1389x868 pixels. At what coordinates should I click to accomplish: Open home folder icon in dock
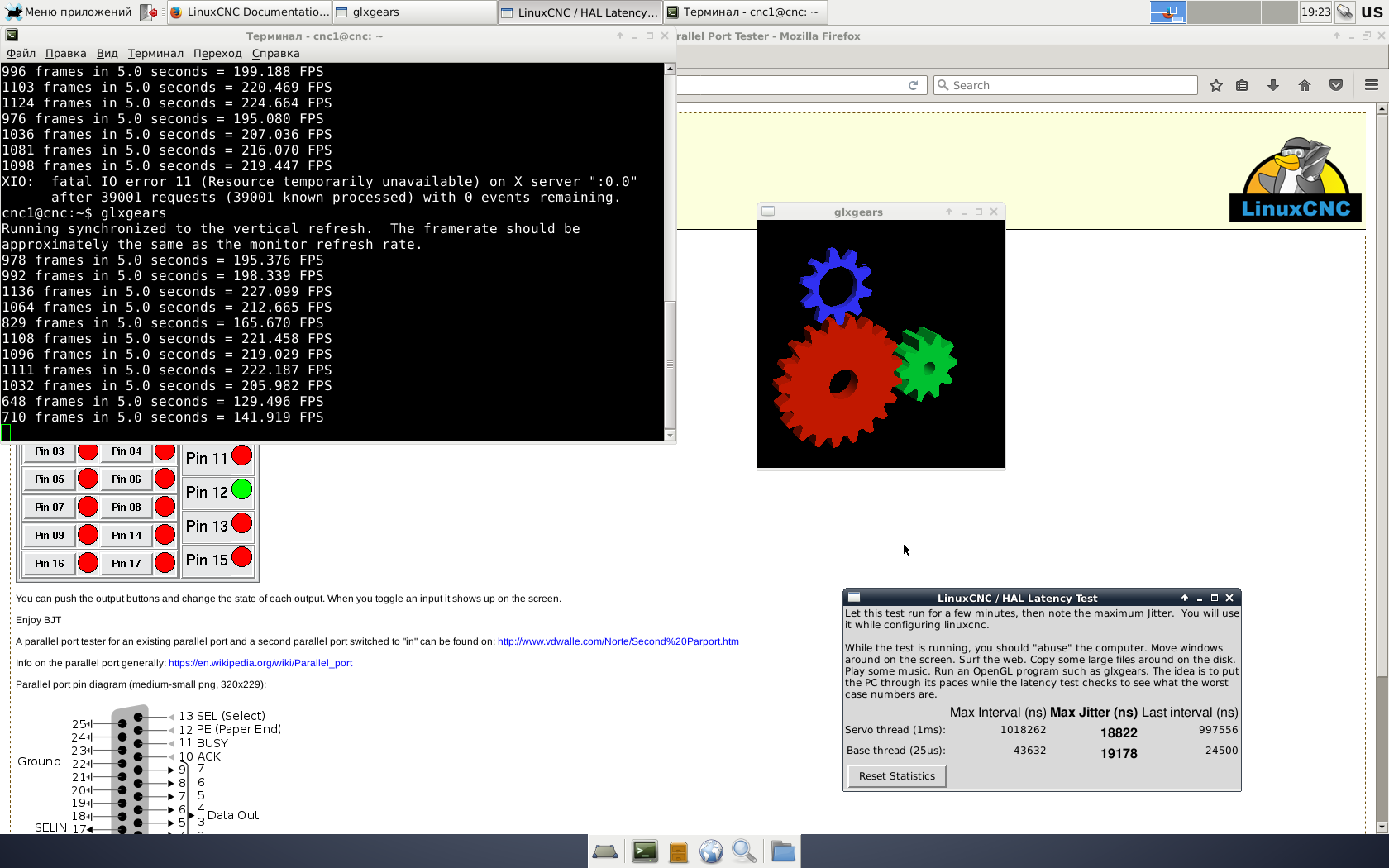[783, 851]
